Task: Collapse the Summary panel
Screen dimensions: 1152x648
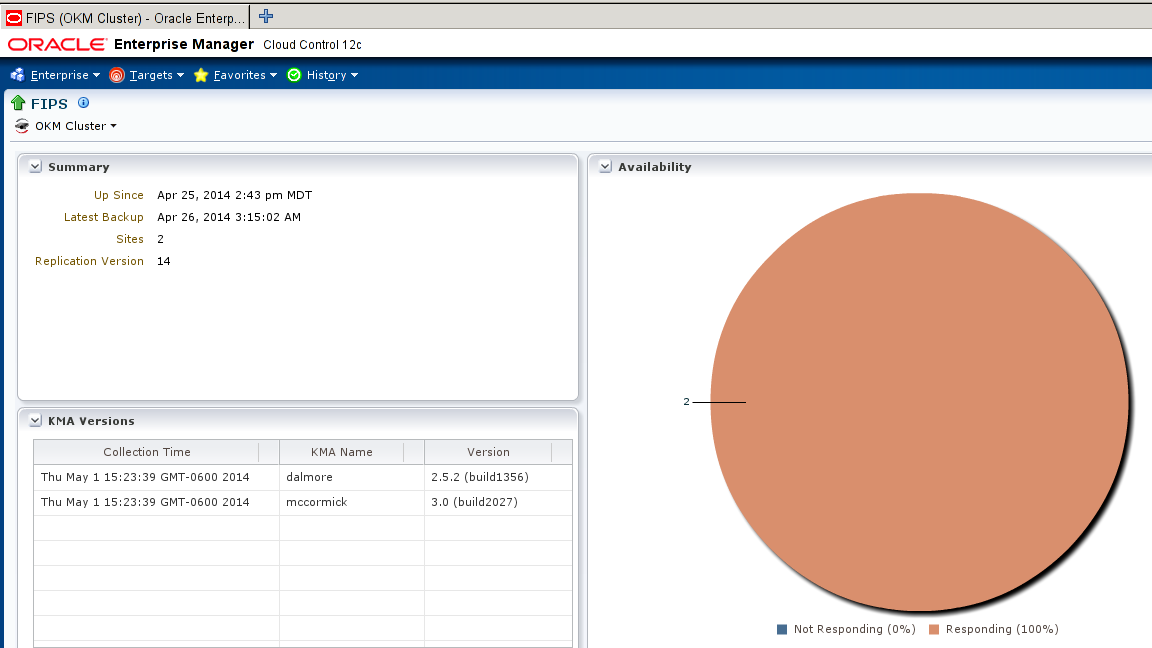Action: [35, 167]
